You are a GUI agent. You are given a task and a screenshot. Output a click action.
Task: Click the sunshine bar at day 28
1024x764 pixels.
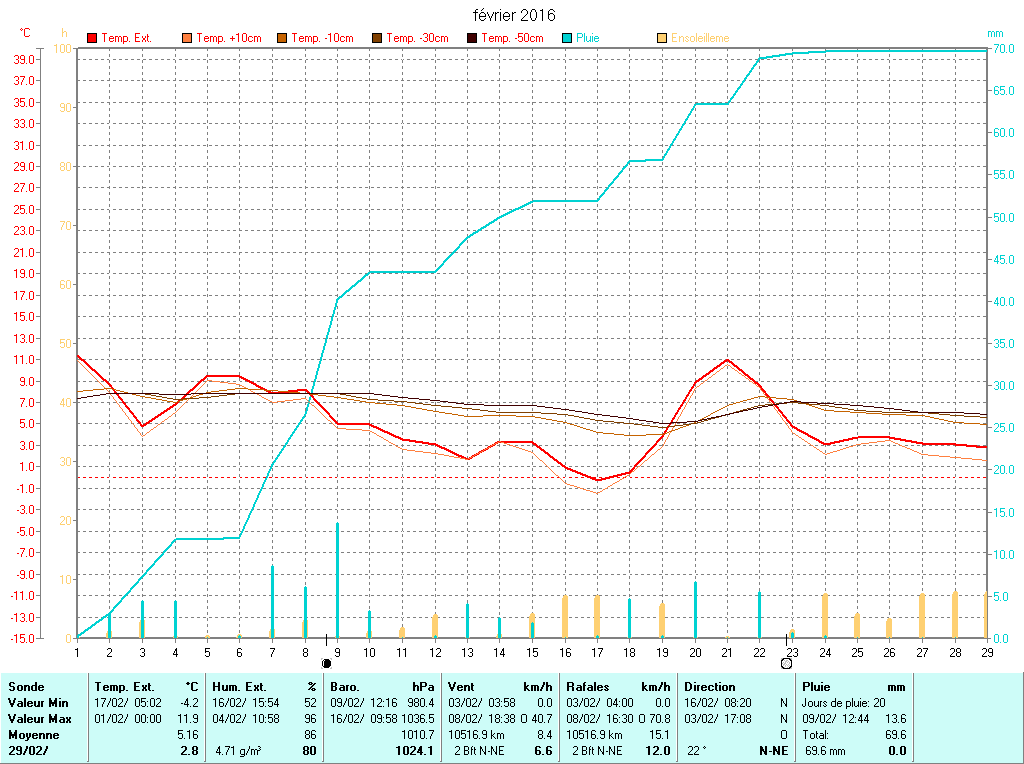point(954,614)
